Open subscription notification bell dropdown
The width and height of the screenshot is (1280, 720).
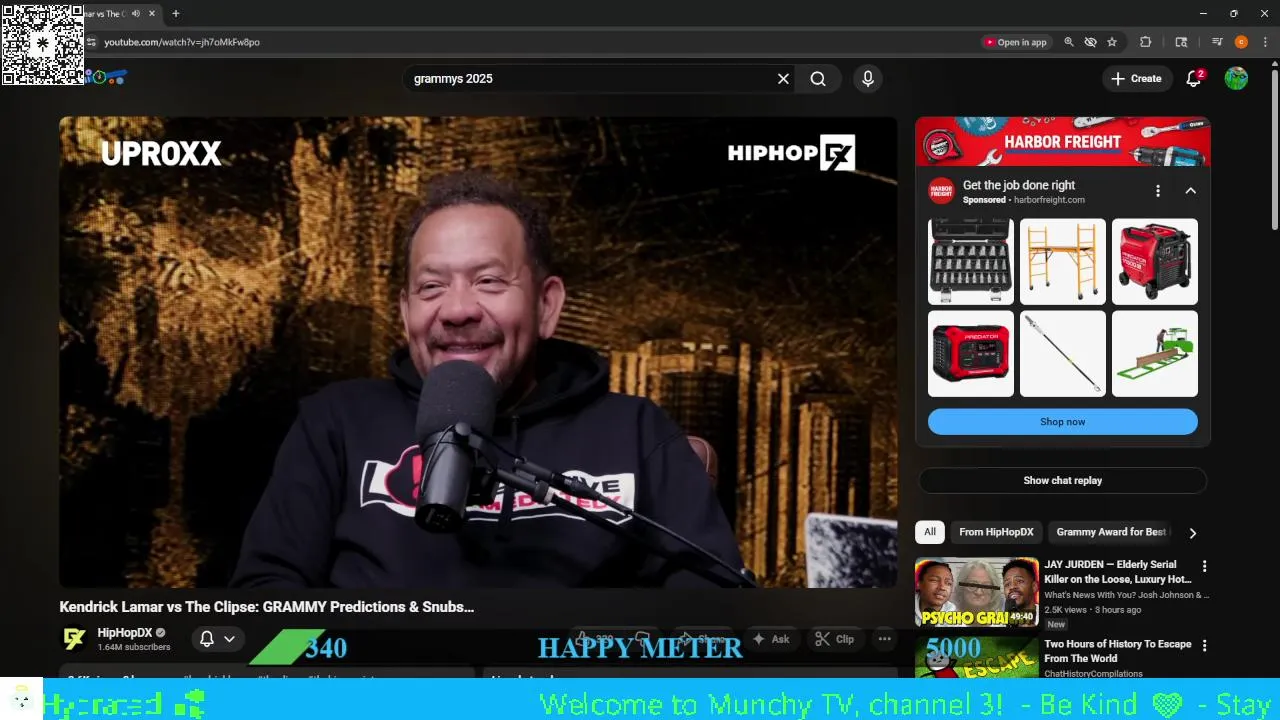217,639
